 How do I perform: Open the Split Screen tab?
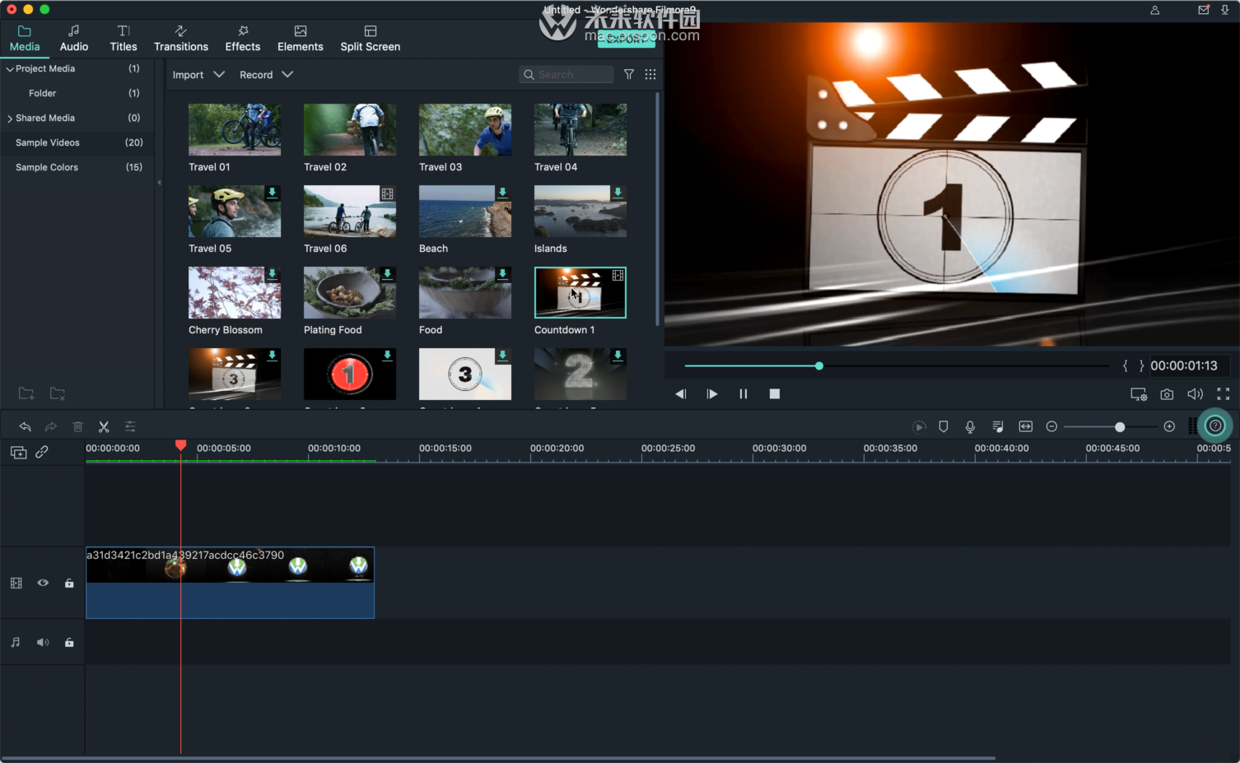point(370,39)
